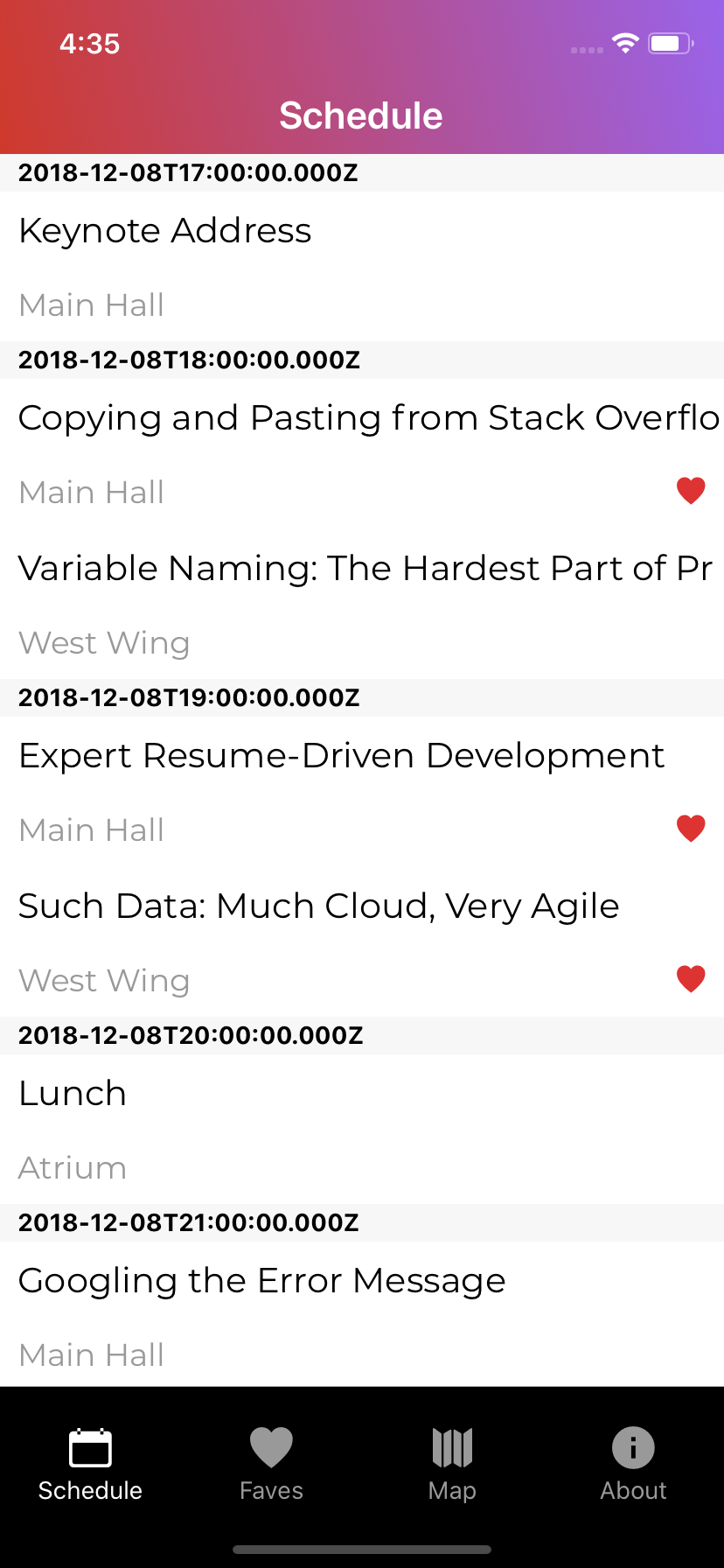The image size is (724, 1568).
Task: Open Googling the Error Message session
Action: [362, 1315]
